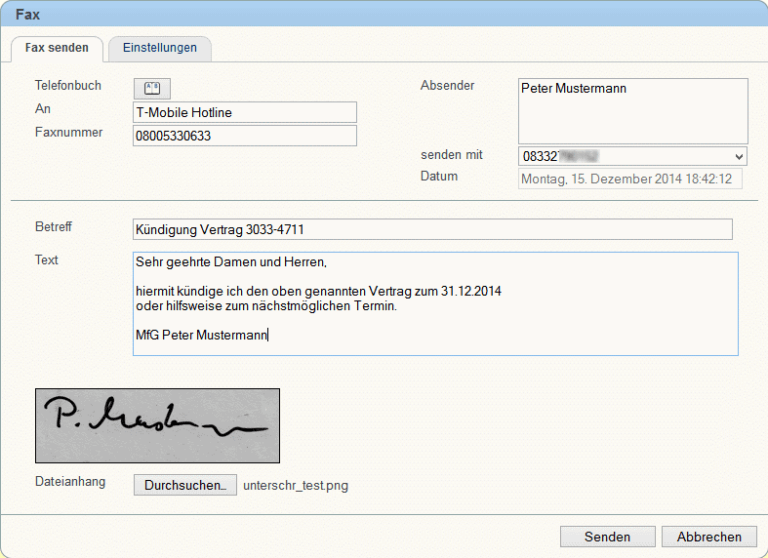Focus the Betreff subject field
This screenshot has width=768, height=558.
[432, 230]
